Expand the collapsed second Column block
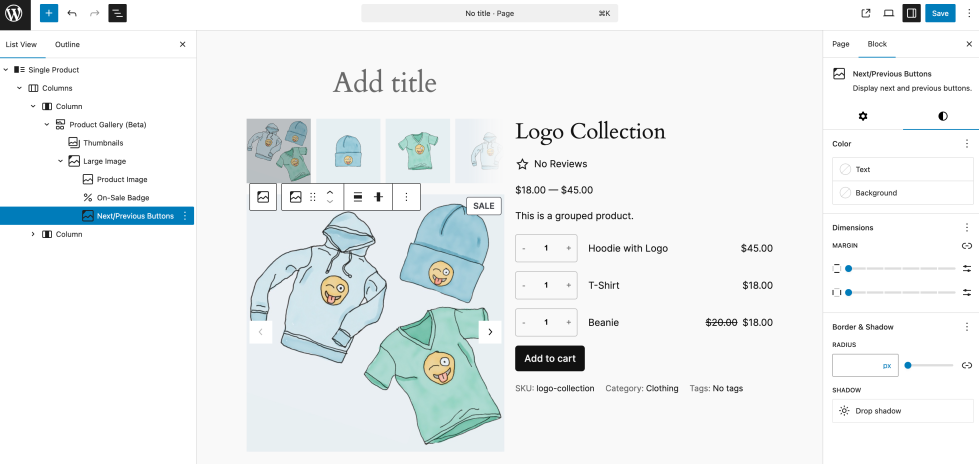 33,234
